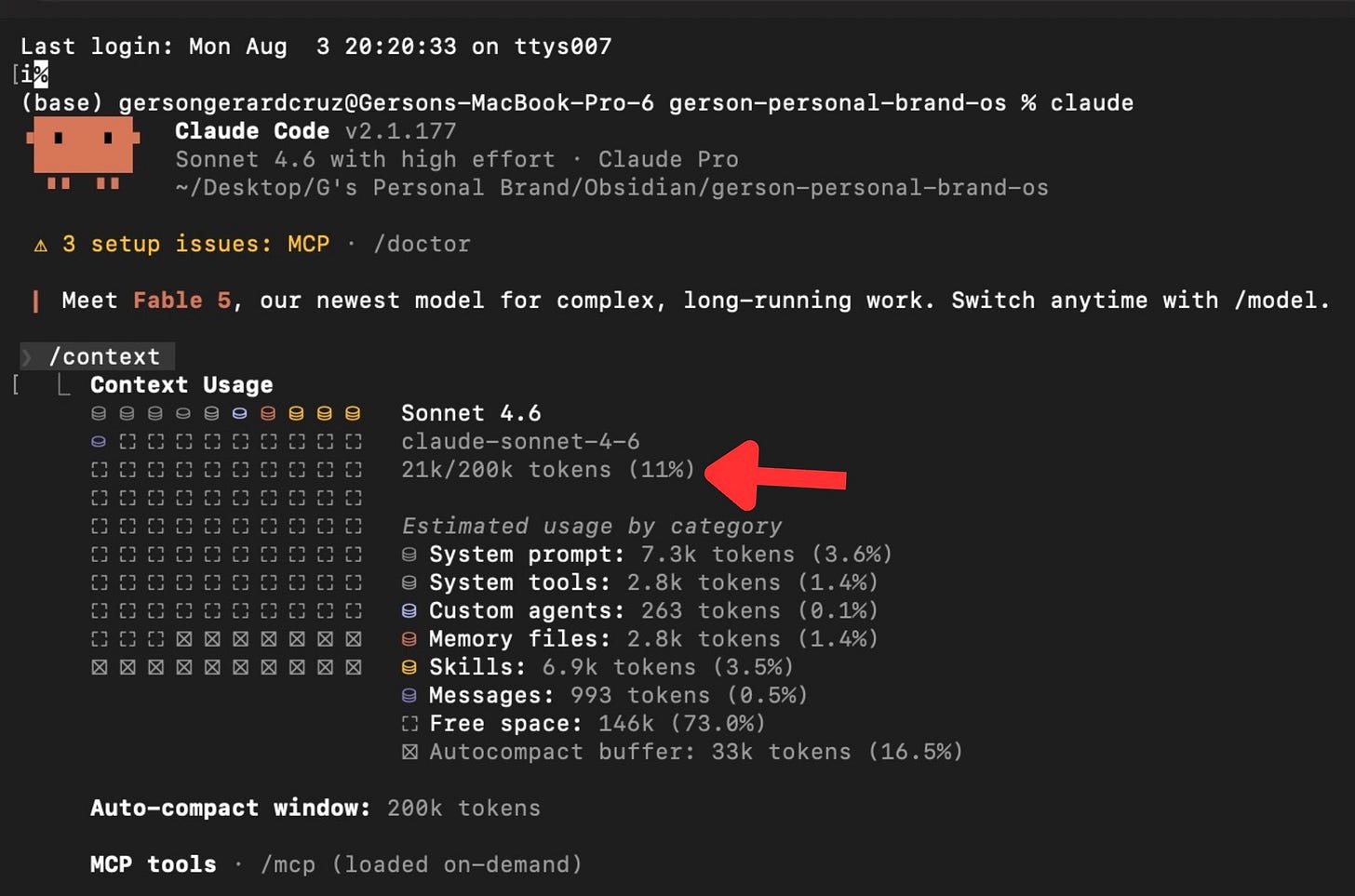Click the red arrow annotation
This screenshot has width=1355, height=896.
(775, 475)
